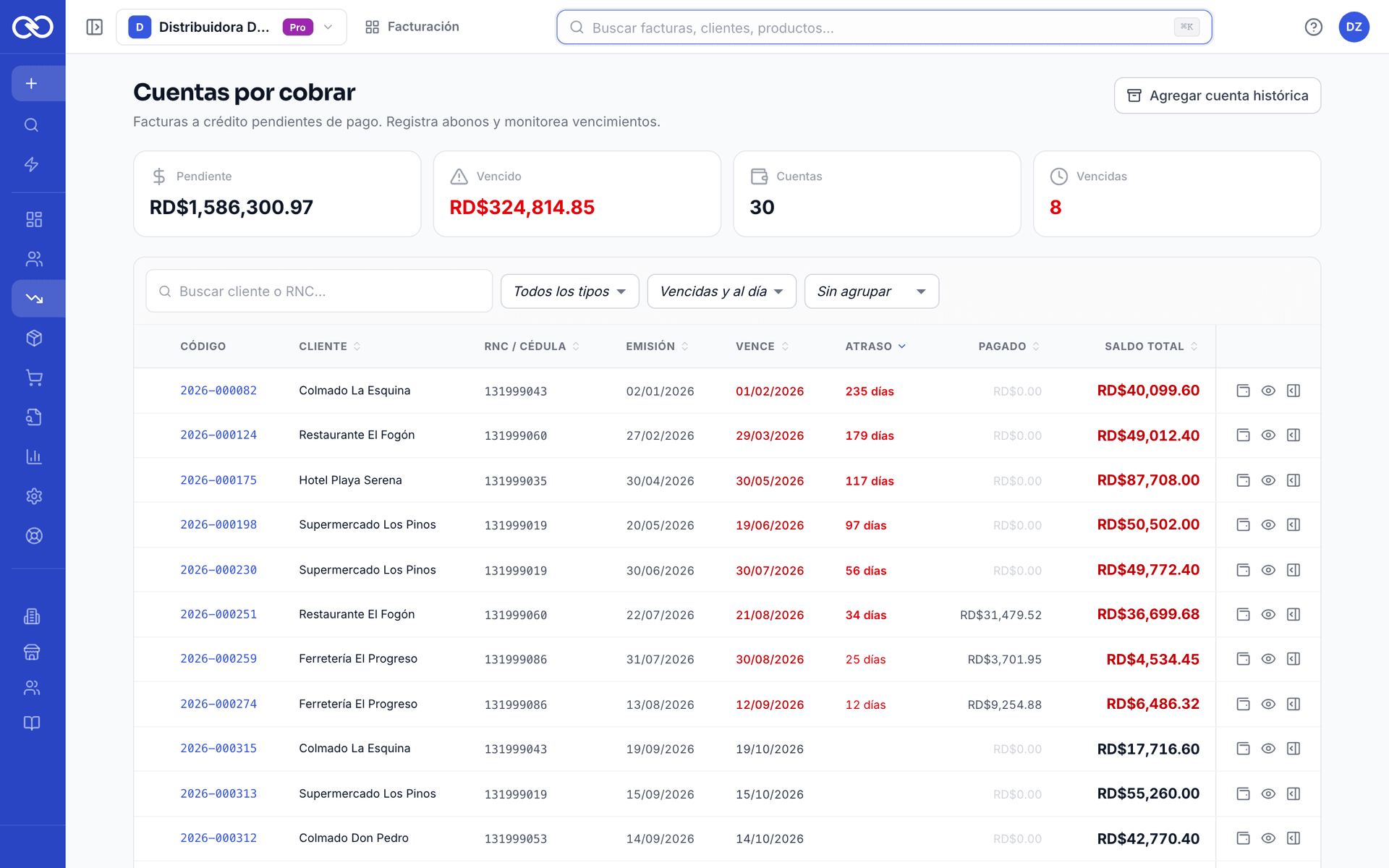The height and width of the screenshot is (868, 1389).
Task: Open the Vencidas y al día filter dropdown
Action: click(721, 292)
